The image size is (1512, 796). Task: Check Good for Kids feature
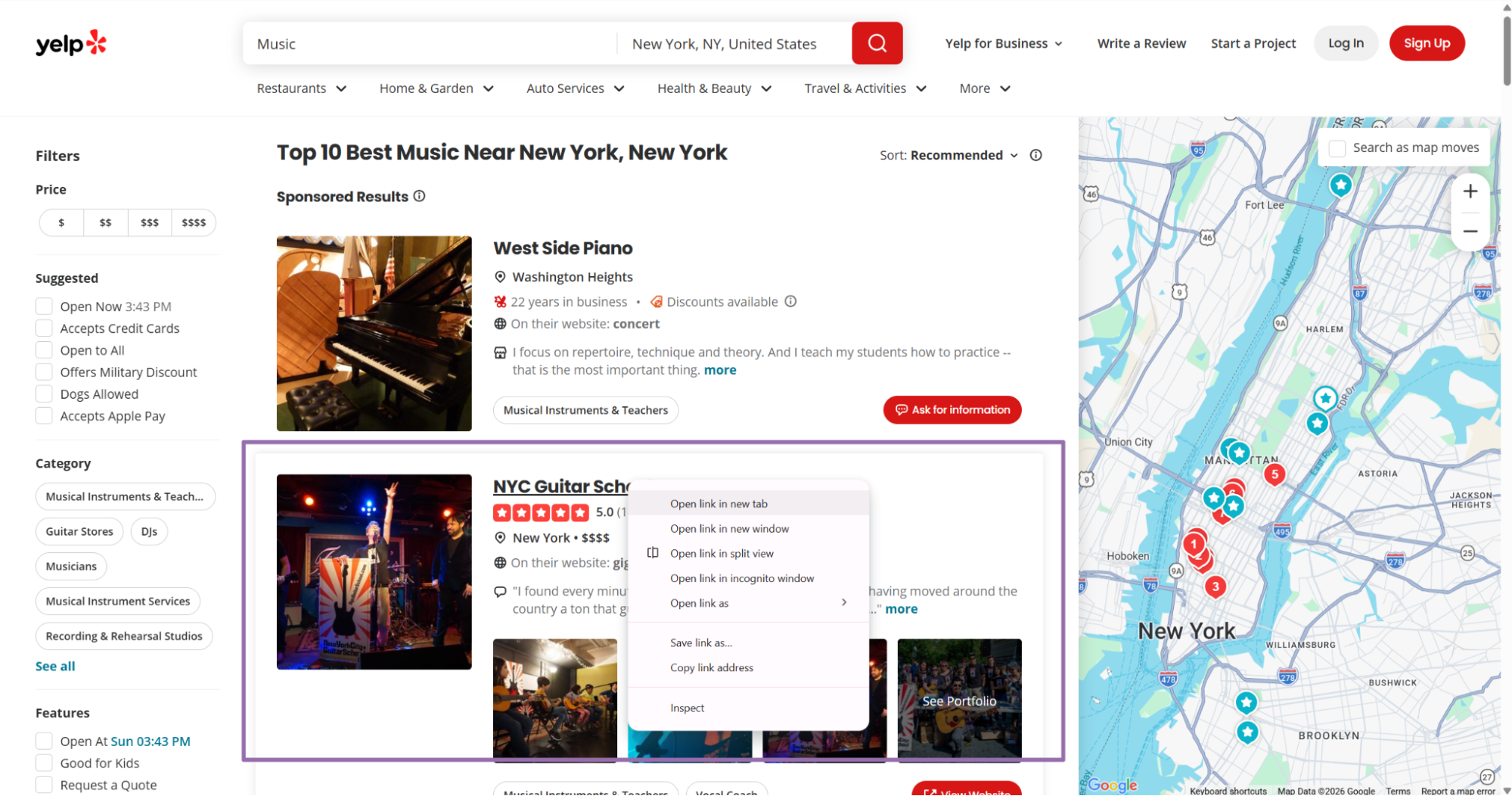coord(44,763)
